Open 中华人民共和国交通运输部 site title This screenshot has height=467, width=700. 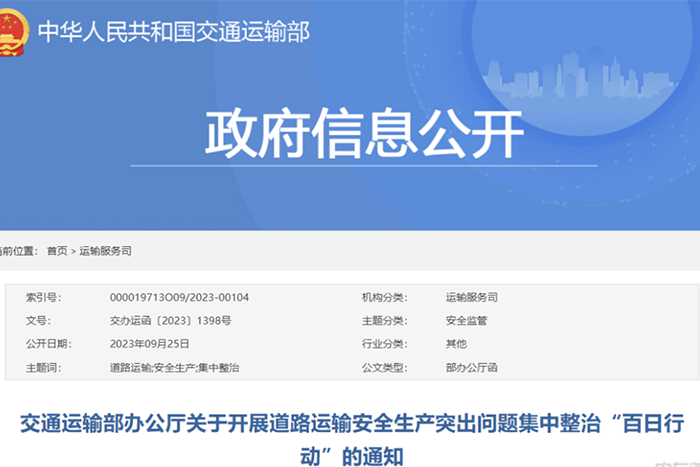(x=174, y=32)
